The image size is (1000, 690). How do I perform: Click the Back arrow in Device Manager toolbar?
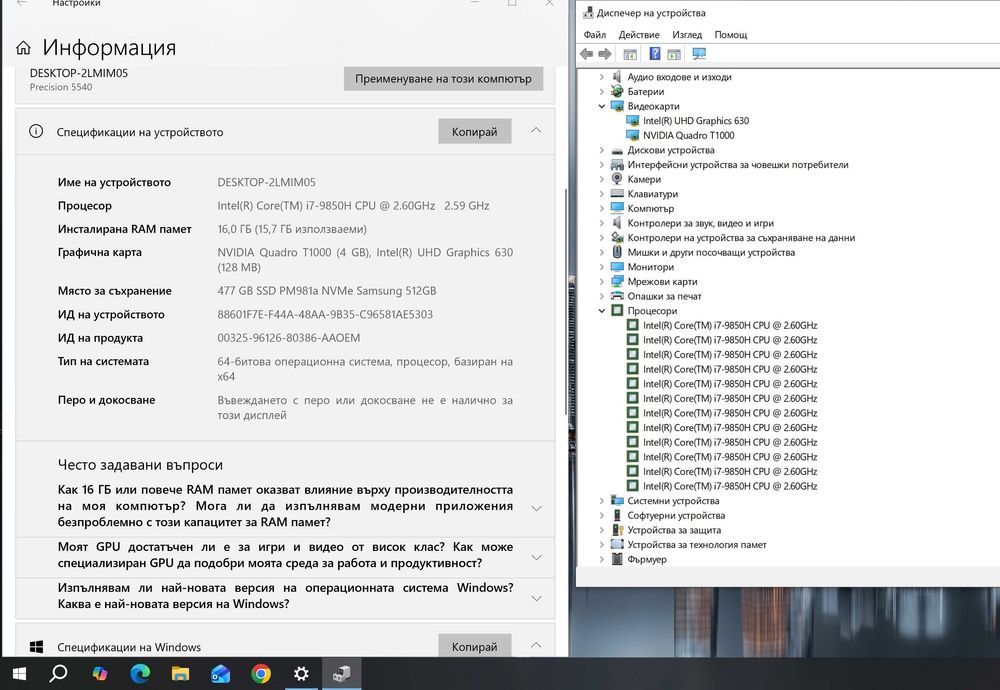click(586, 54)
